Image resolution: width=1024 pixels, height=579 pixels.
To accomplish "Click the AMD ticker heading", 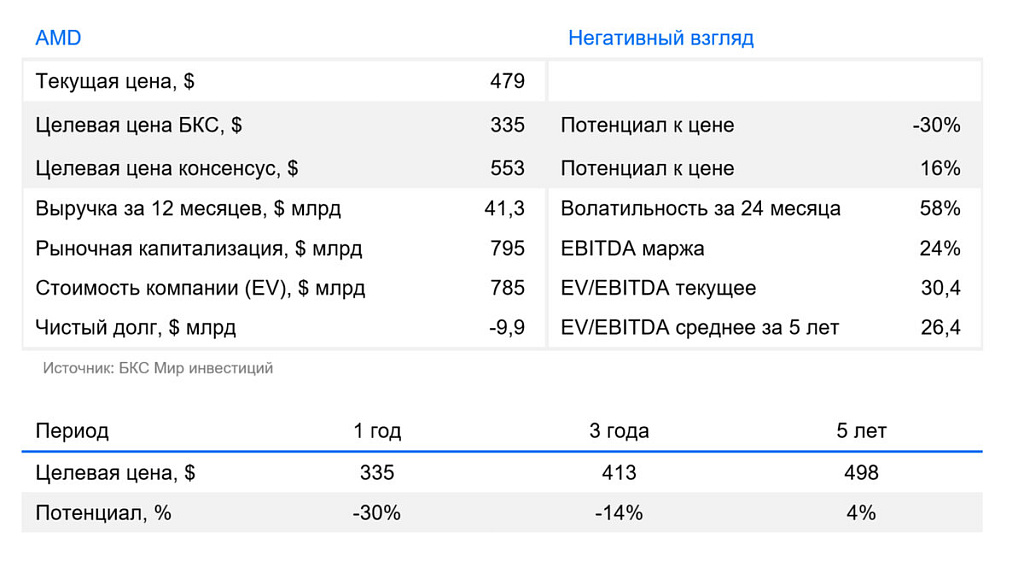I will [x=58, y=38].
